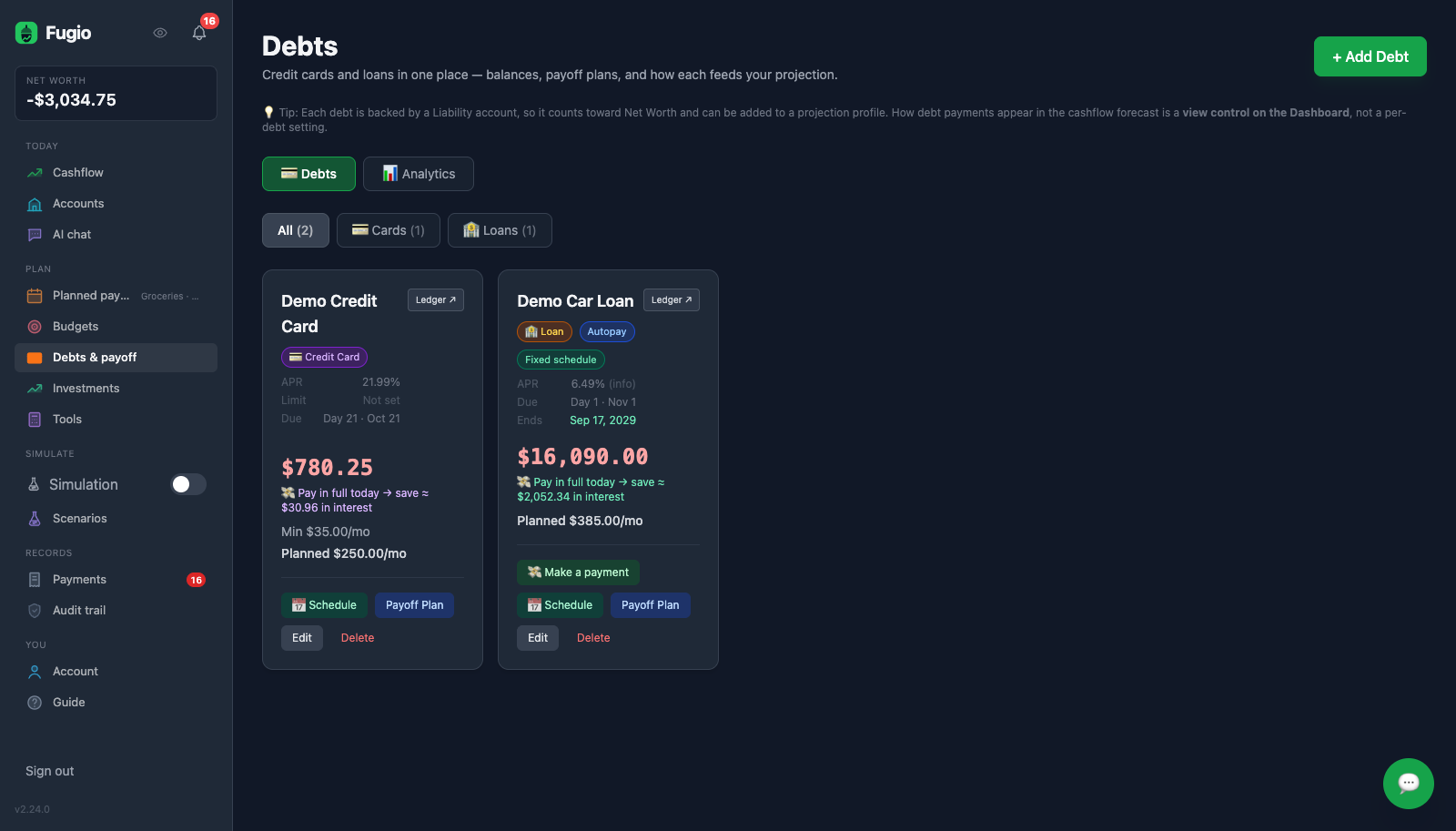Click the Fugio logo icon

[x=26, y=33]
